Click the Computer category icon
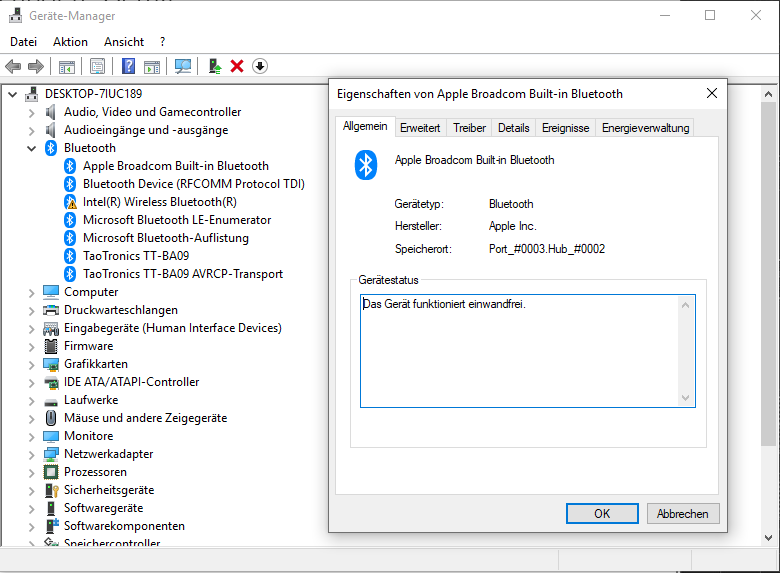Image resolution: width=780 pixels, height=573 pixels. [51, 292]
